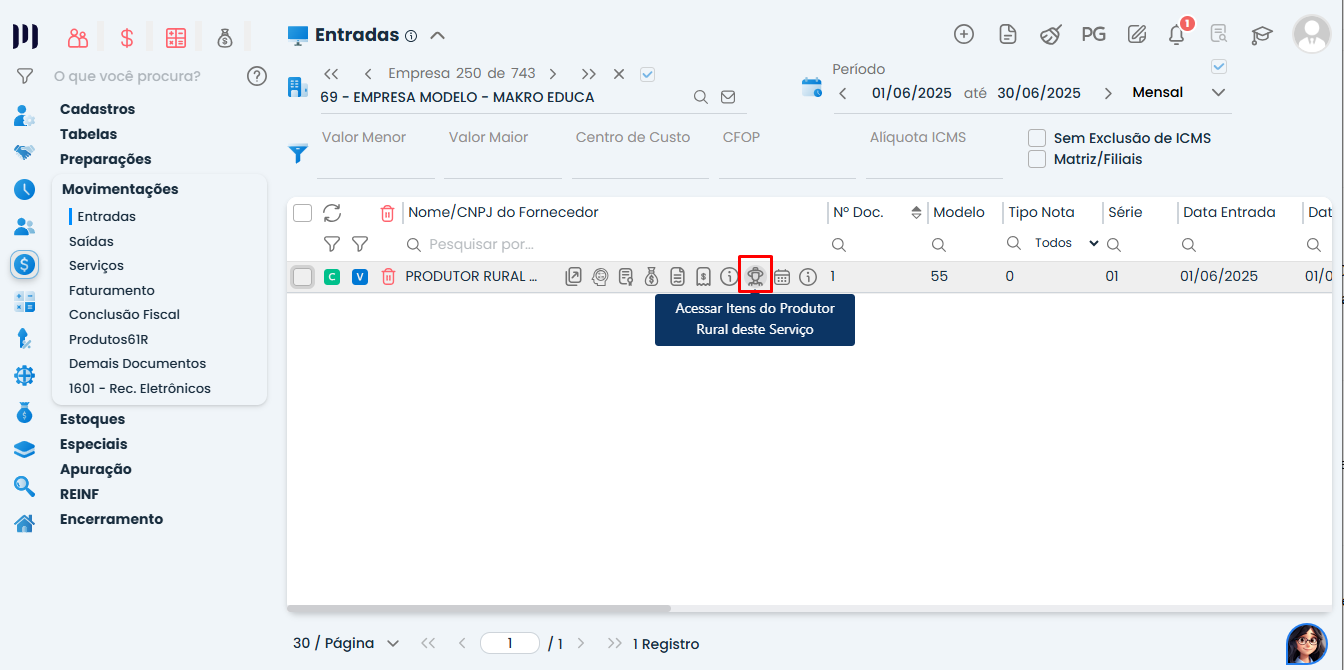
Task: Click the horizontal scrollbar of the table
Action: 479,608
